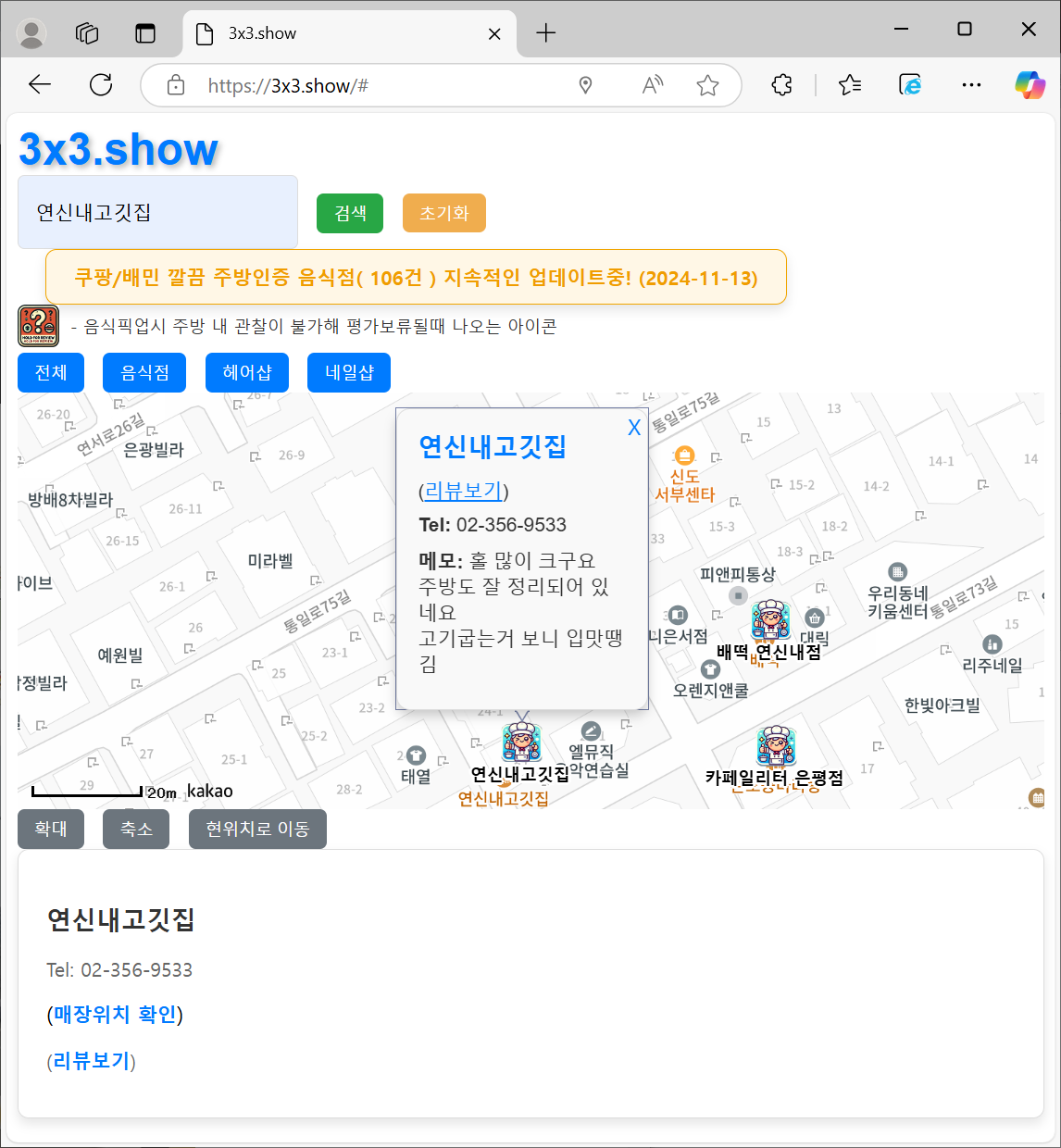The width and height of the screenshot is (1061, 1148).
Task: Close the map info popup
Action: (x=634, y=428)
